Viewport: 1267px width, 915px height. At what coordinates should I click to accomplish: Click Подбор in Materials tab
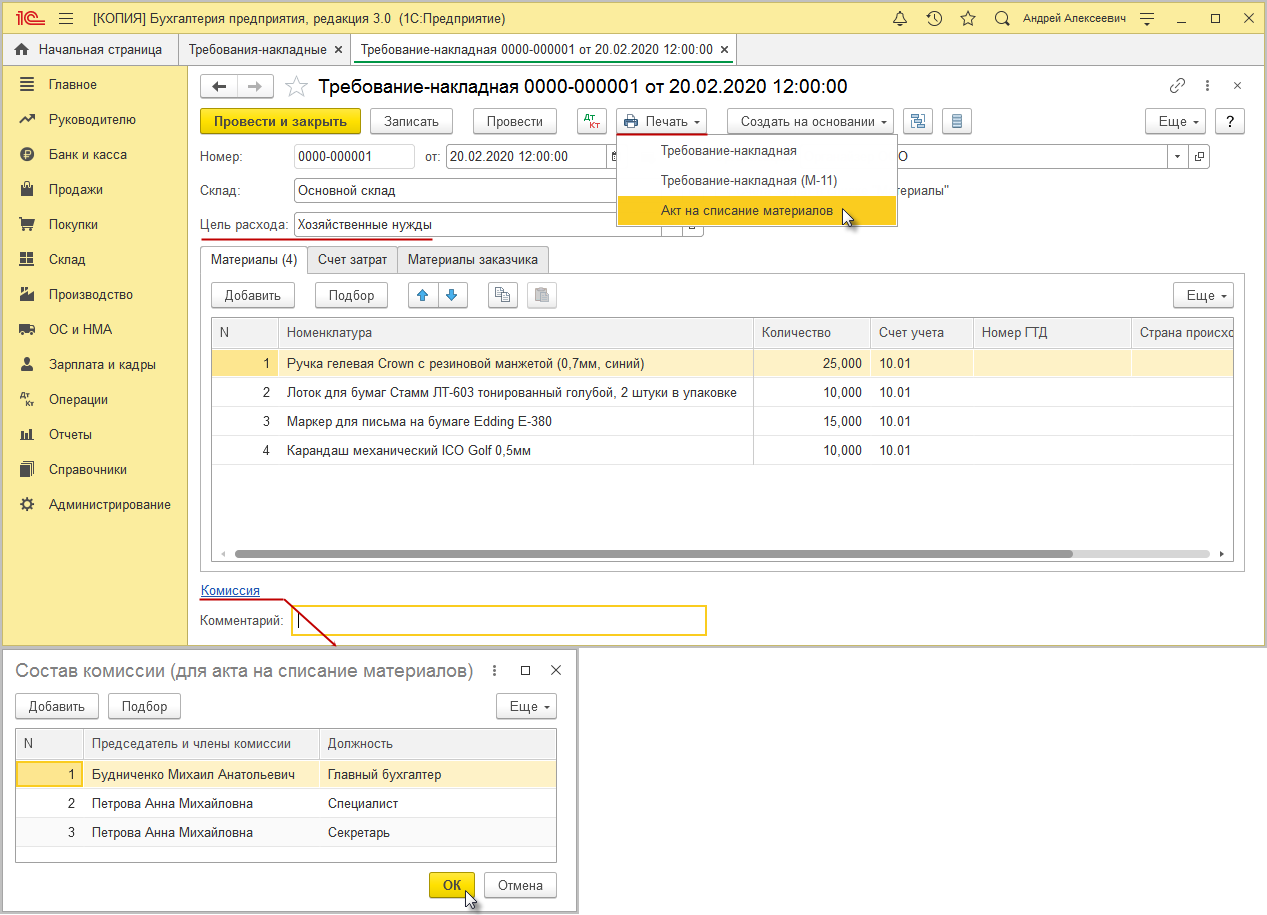[352, 295]
